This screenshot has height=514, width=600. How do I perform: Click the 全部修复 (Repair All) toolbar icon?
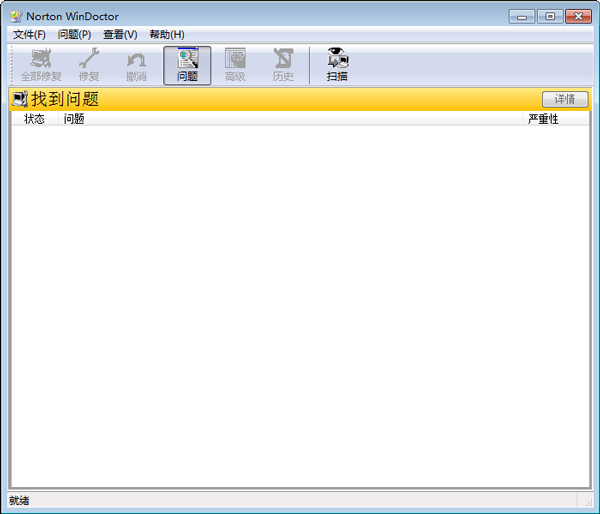coord(41,65)
